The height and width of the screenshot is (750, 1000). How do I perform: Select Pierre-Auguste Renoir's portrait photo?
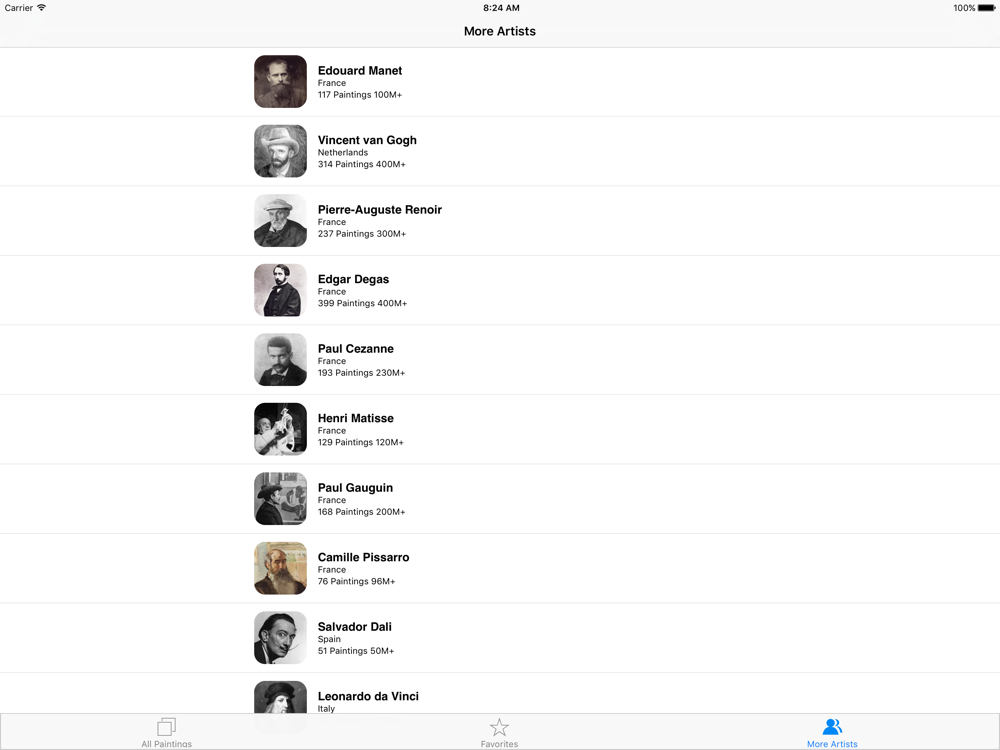(x=281, y=221)
